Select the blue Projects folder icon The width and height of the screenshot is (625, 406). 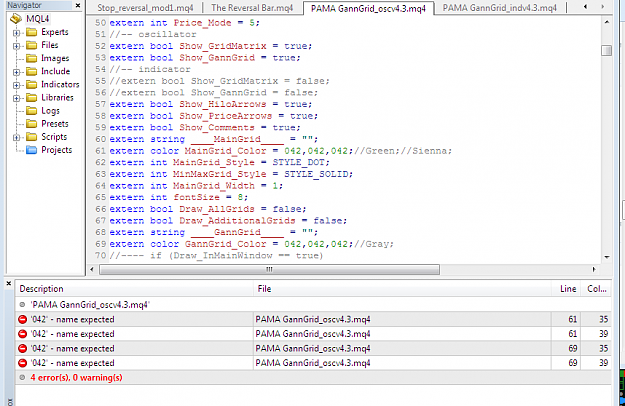point(31,150)
